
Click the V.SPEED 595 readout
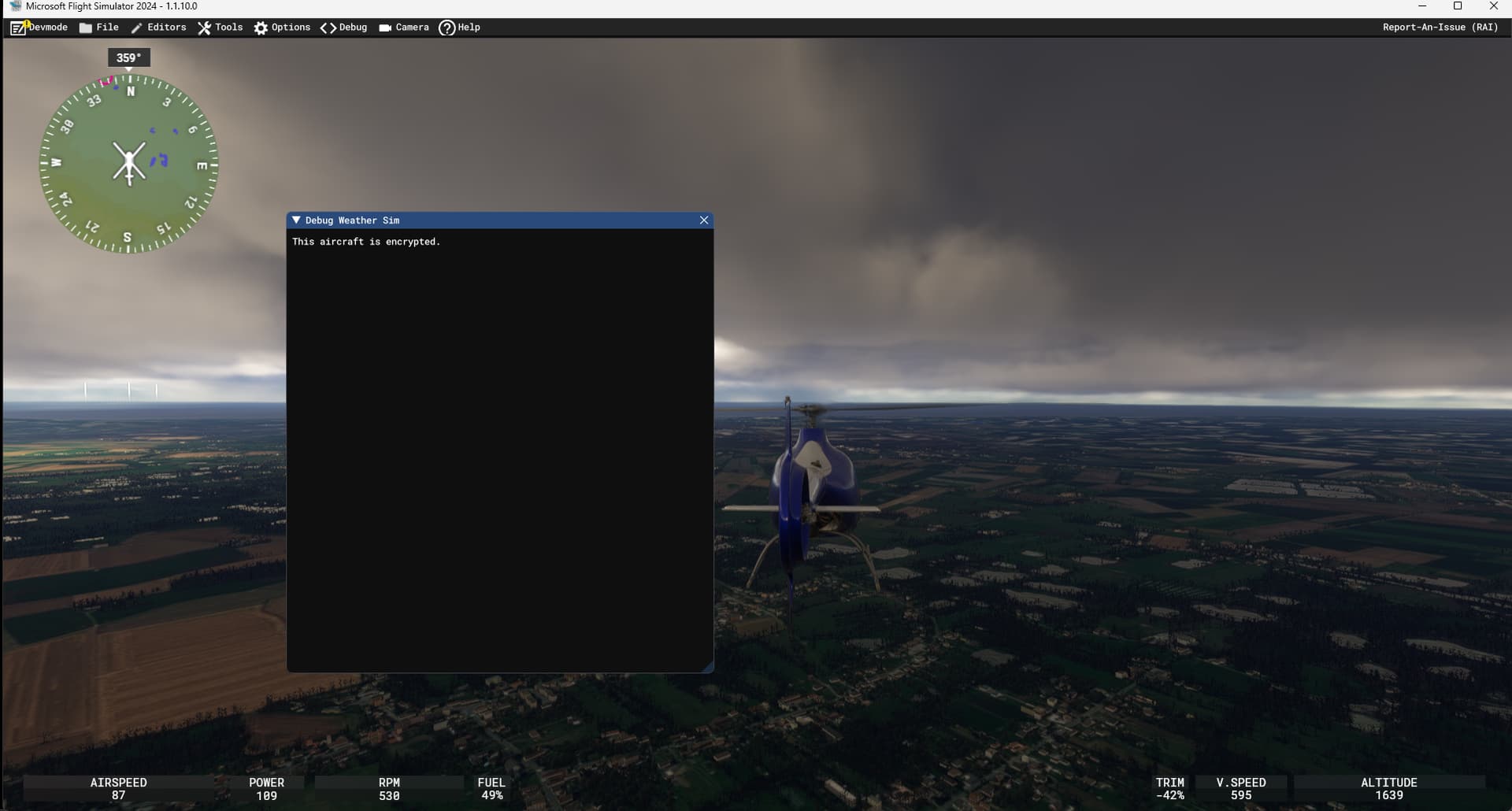(1241, 789)
